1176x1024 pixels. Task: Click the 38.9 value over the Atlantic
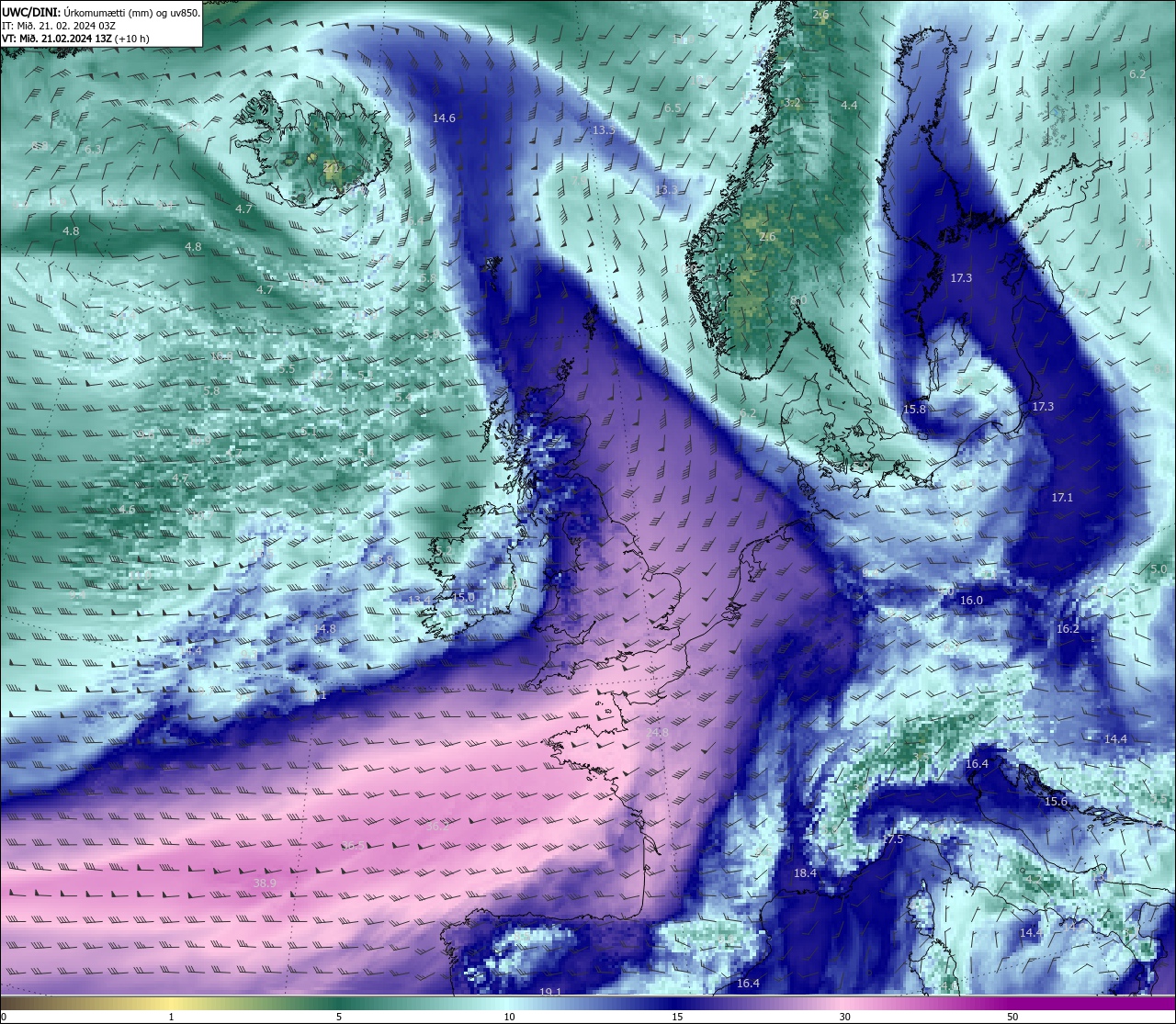265,883
